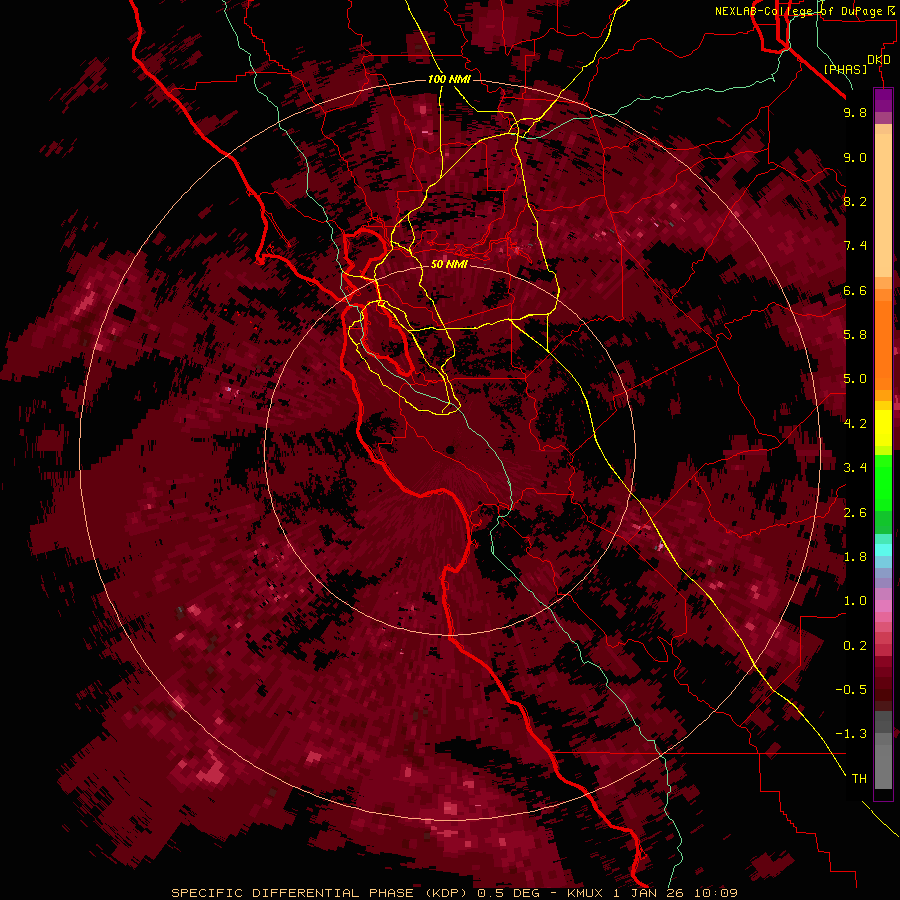Click the 1 JAN 26 date text
The height and width of the screenshot is (900, 900).
pyautogui.click(x=649, y=893)
